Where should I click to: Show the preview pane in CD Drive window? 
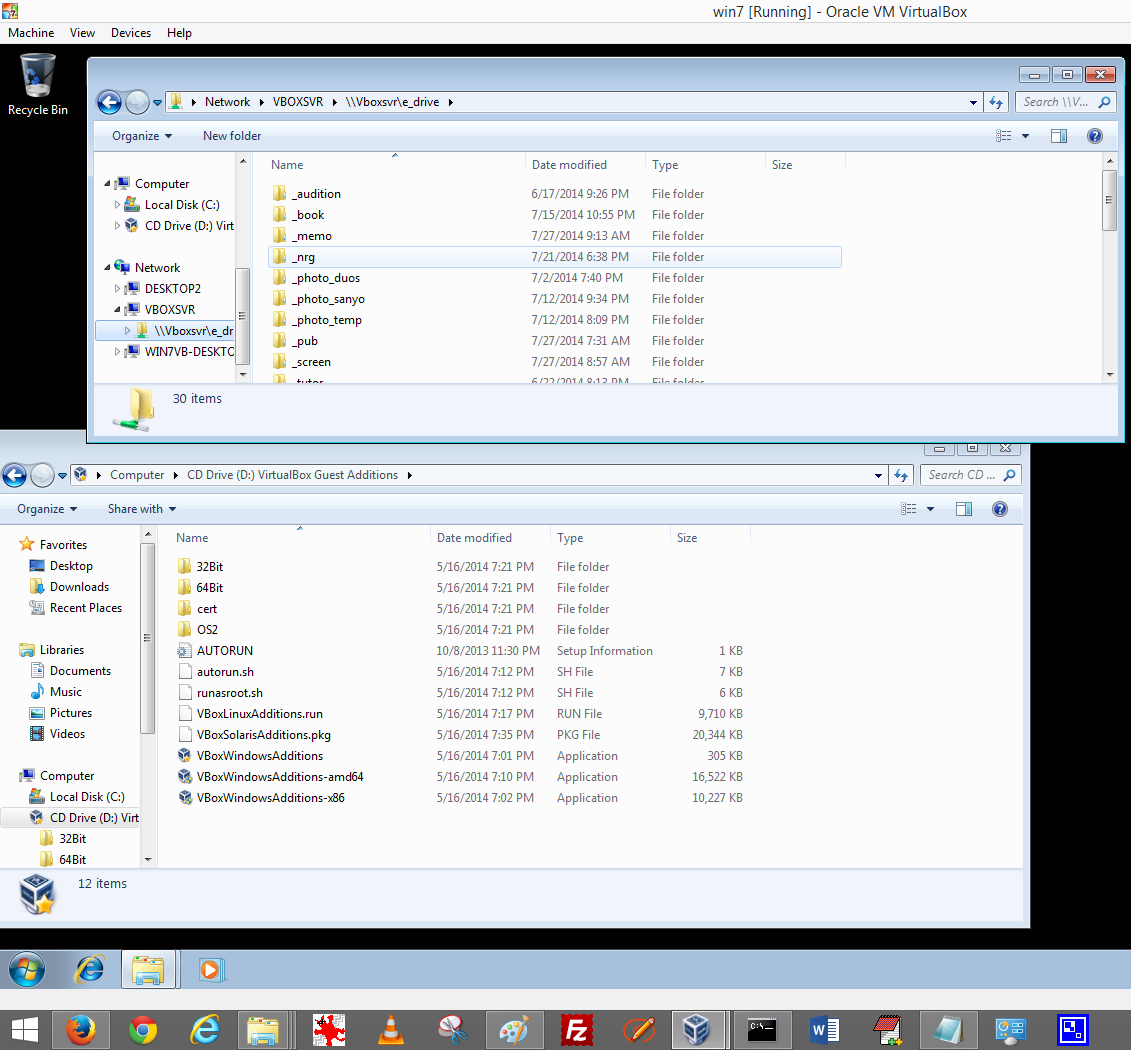[x=964, y=509]
